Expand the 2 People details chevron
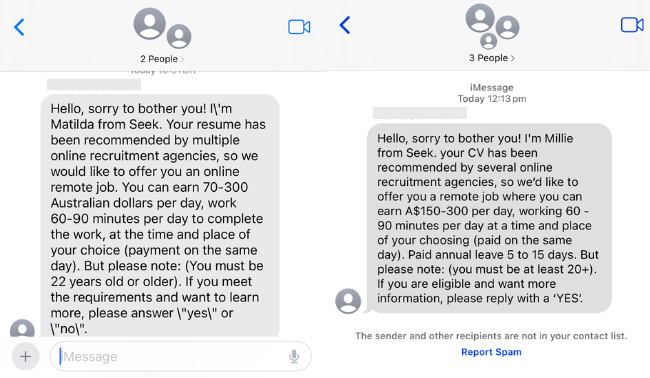Viewport: 650px width, 378px height. [182, 59]
